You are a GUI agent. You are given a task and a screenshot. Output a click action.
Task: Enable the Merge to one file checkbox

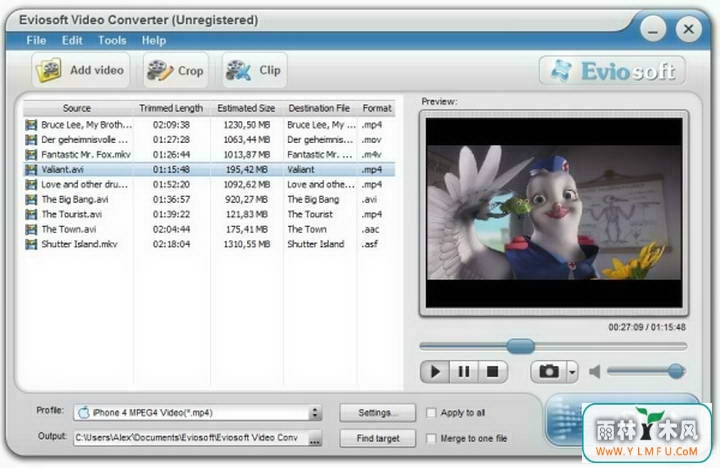point(431,439)
